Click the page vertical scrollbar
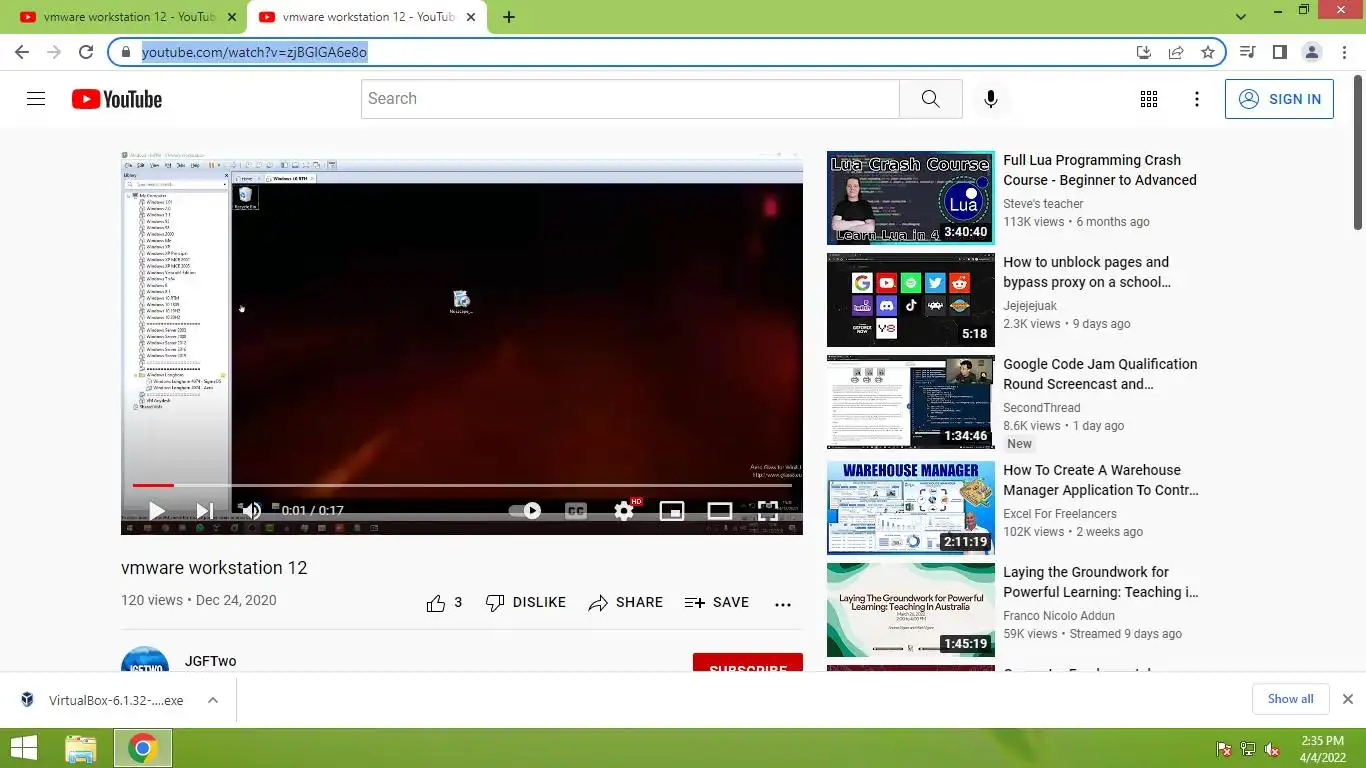The height and width of the screenshot is (768, 1366). [x=1357, y=154]
